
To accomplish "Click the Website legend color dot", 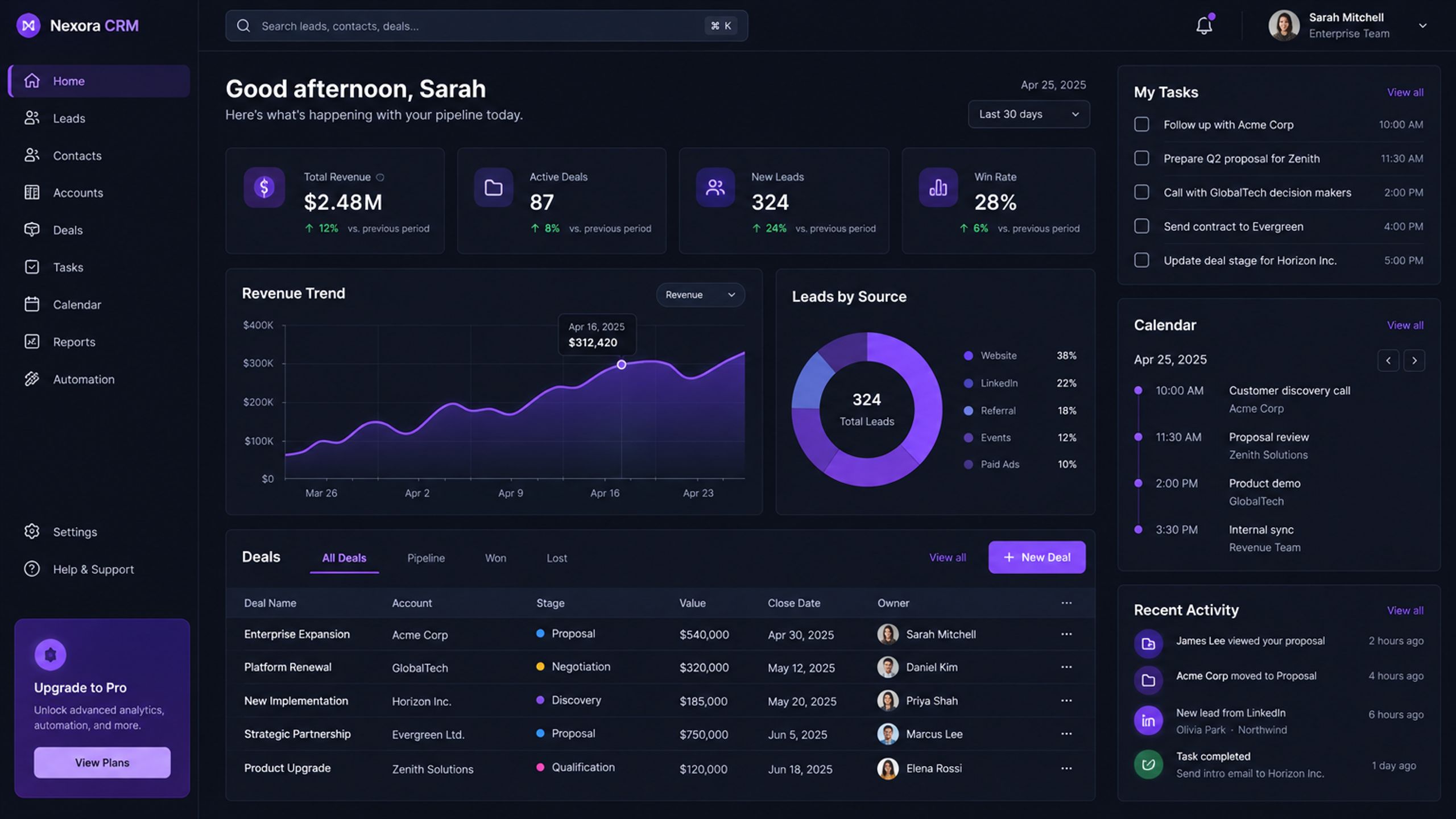I will click(x=968, y=355).
